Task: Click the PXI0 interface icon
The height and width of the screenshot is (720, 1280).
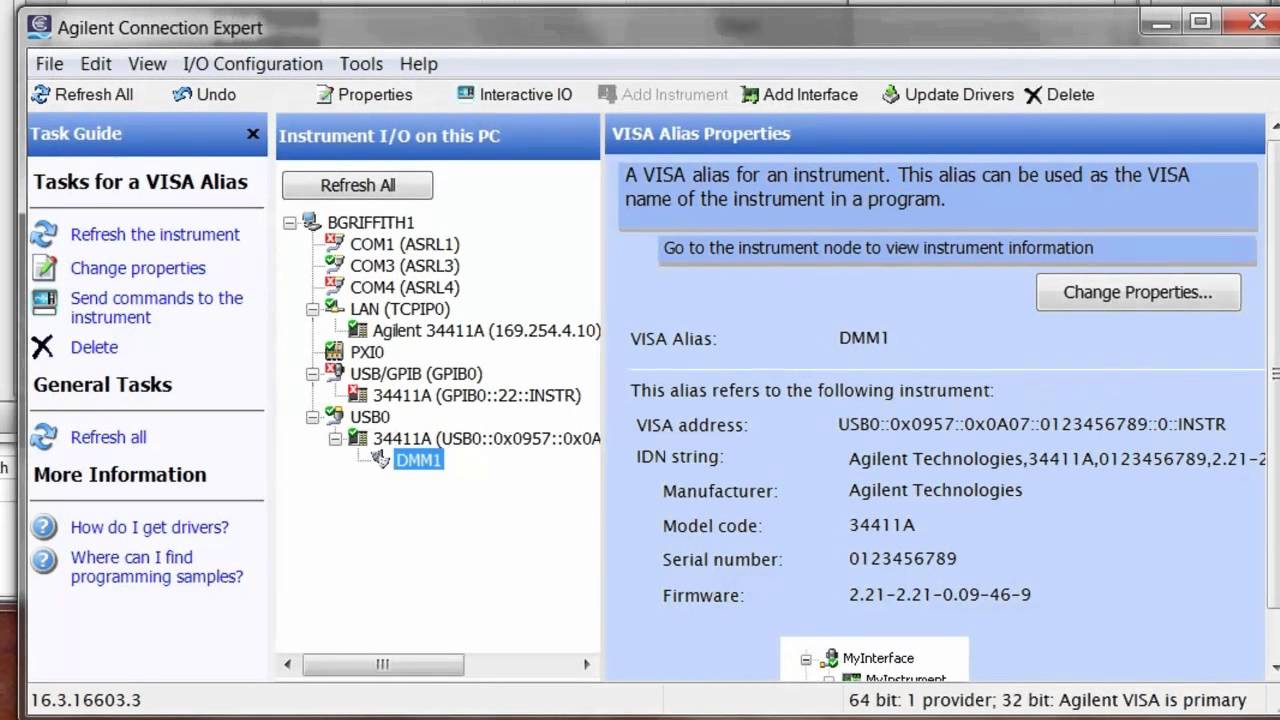Action: pyautogui.click(x=334, y=352)
